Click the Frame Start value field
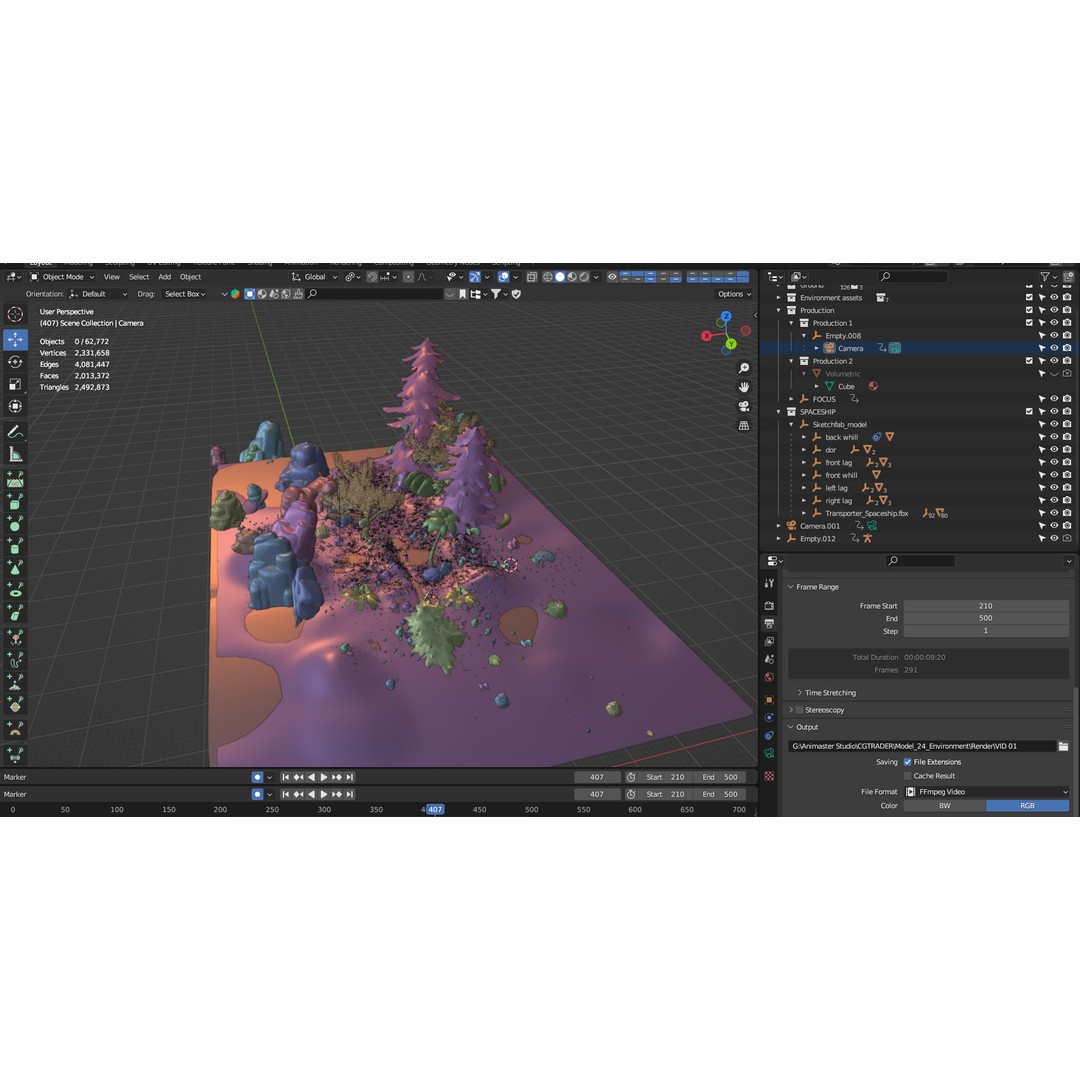The image size is (1080, 1080). point(986,605)
